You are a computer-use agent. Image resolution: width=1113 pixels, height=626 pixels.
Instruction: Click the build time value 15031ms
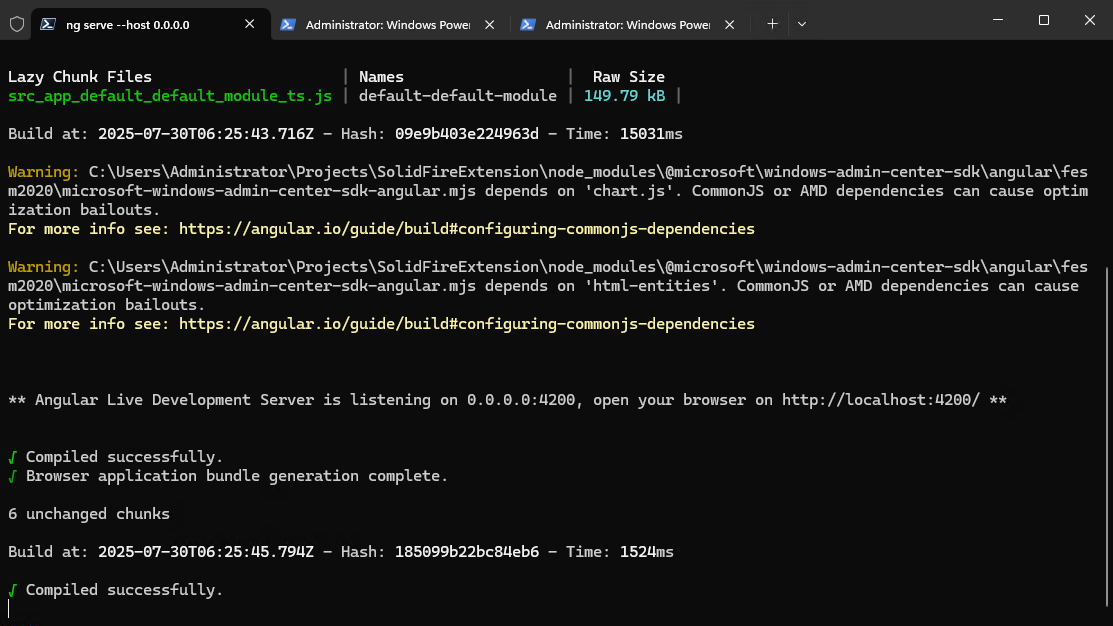[x=651, y=133]
